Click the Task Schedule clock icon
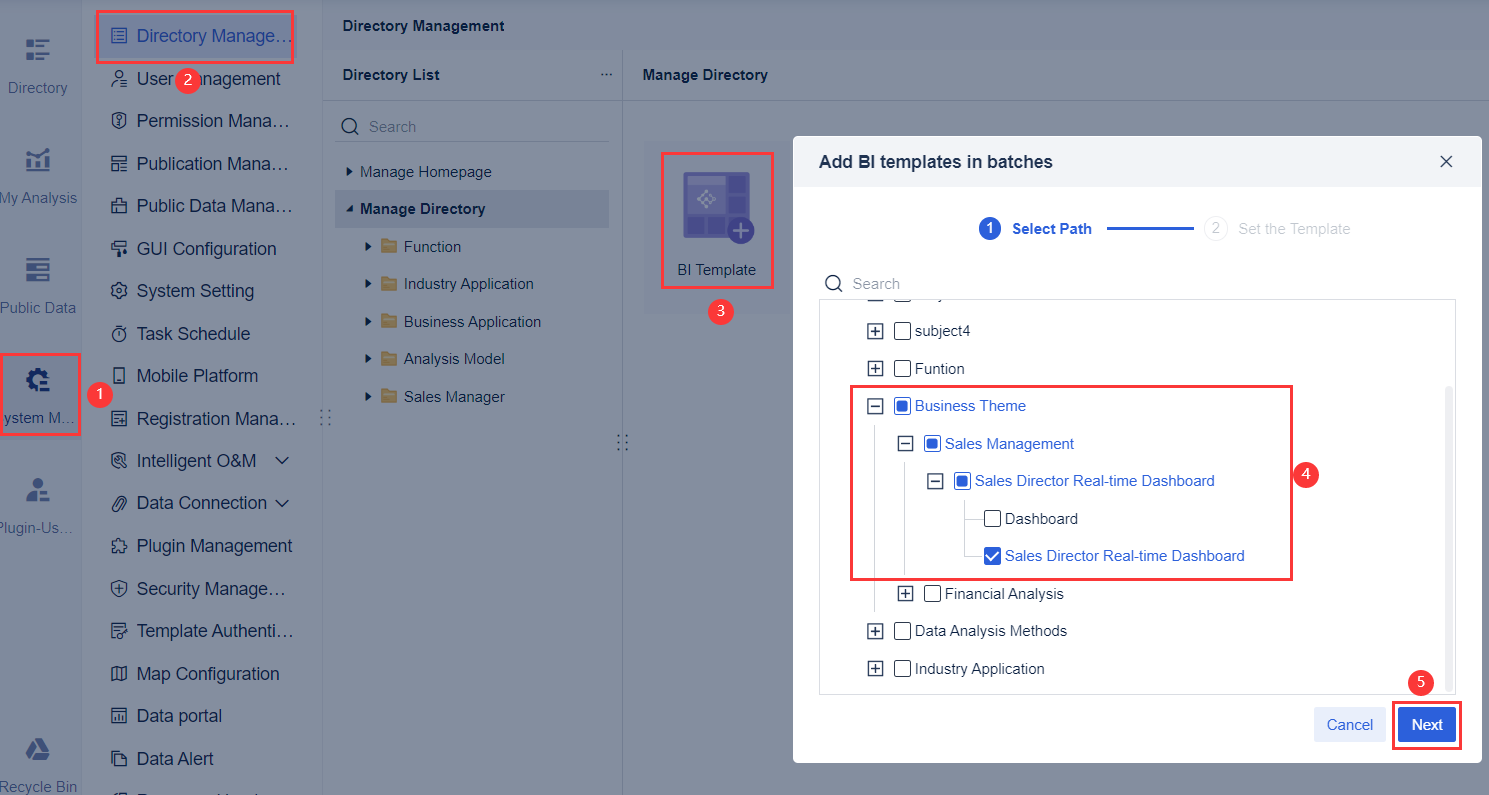This screenshot has height=795, width=1489. click(119, 334)
